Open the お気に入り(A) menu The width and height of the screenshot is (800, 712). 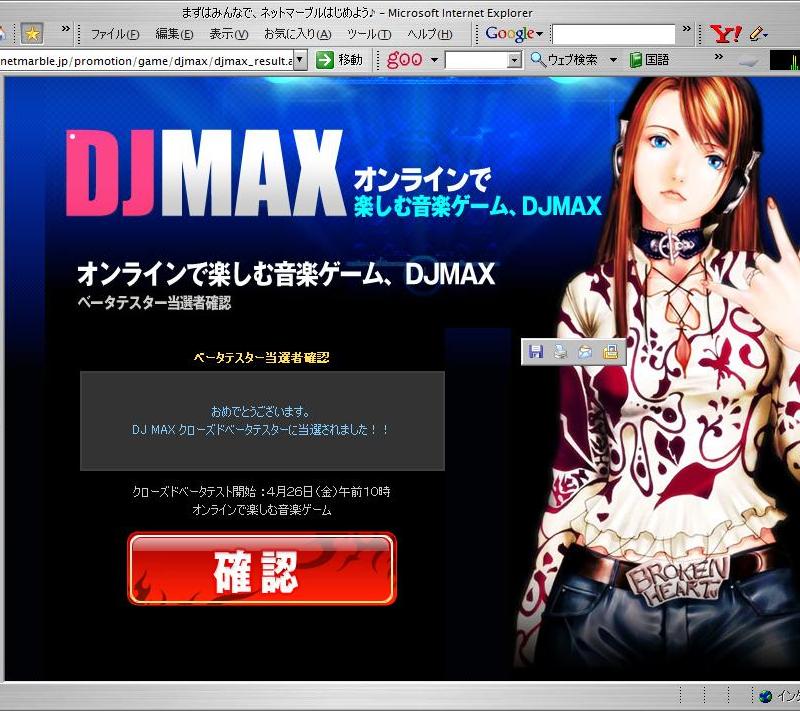(297, 34)
